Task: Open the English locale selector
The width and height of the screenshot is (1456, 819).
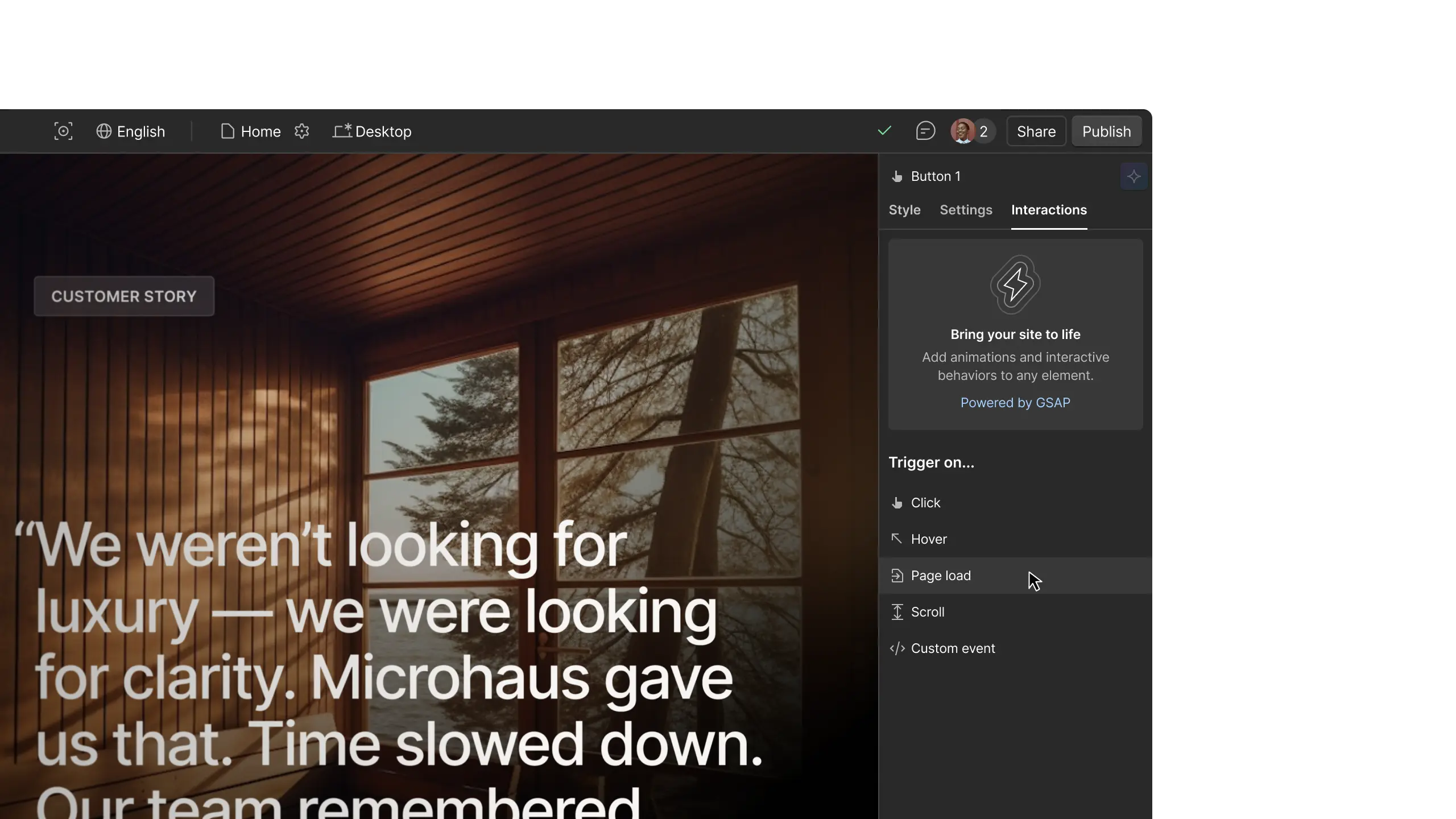Action: click(x=131, y=131)
